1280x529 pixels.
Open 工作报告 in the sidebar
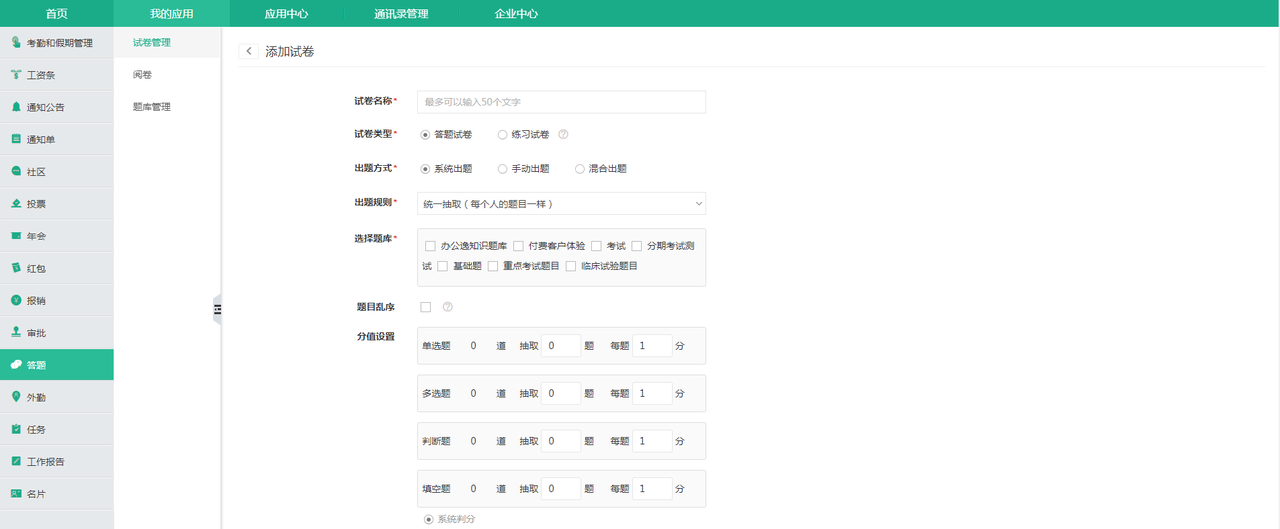coord(57,461)
